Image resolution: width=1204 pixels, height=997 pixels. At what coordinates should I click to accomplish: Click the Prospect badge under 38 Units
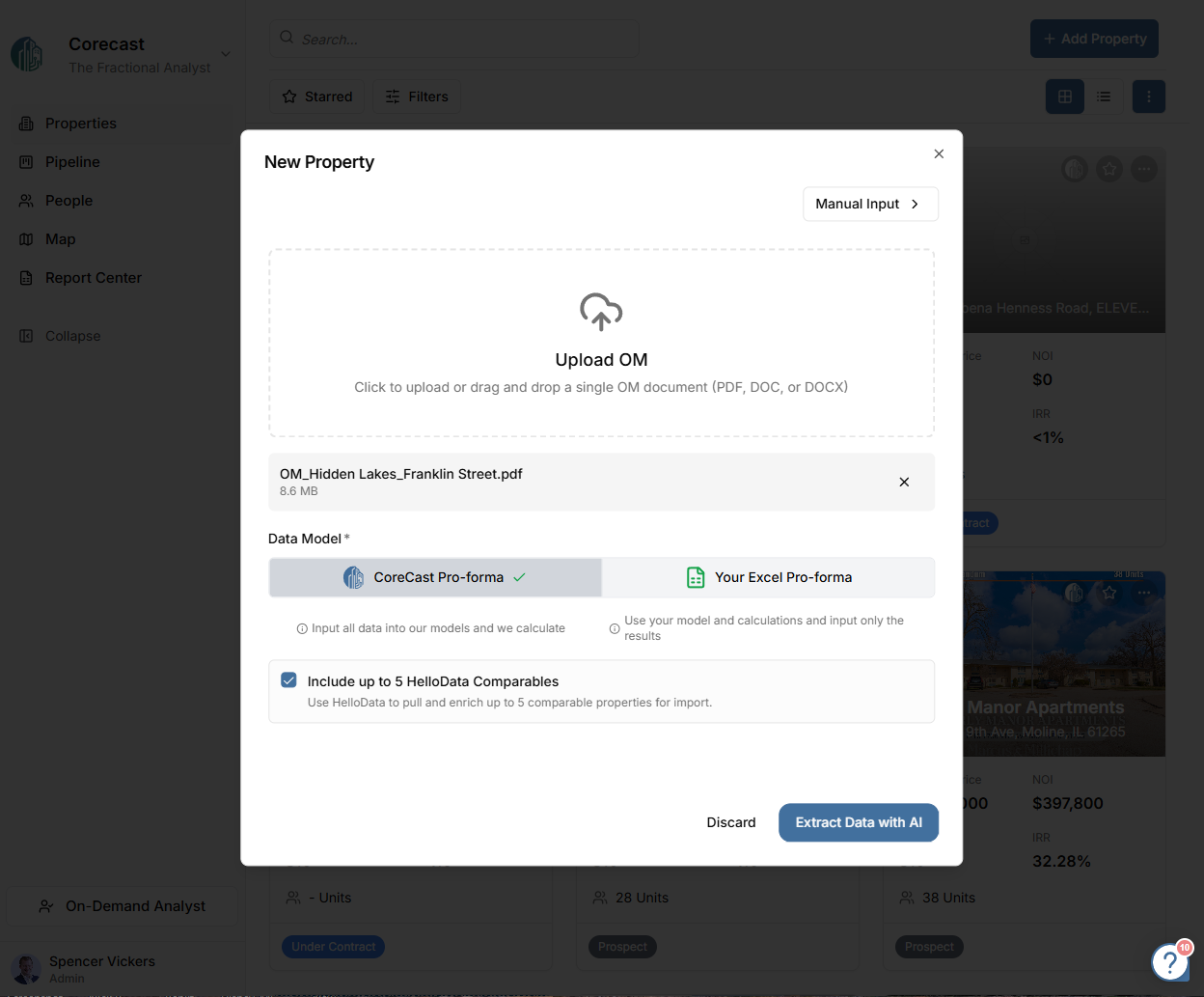pos(929,947)
